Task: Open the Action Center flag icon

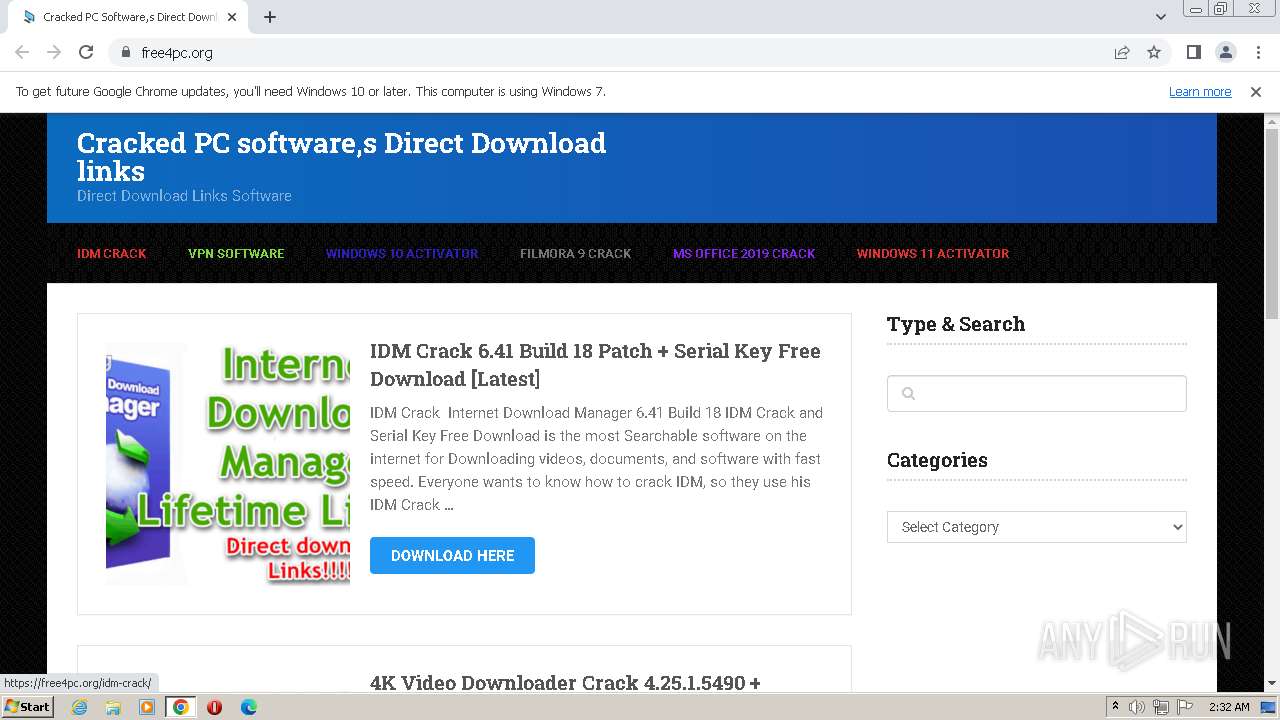Action: click(1184, 707)
